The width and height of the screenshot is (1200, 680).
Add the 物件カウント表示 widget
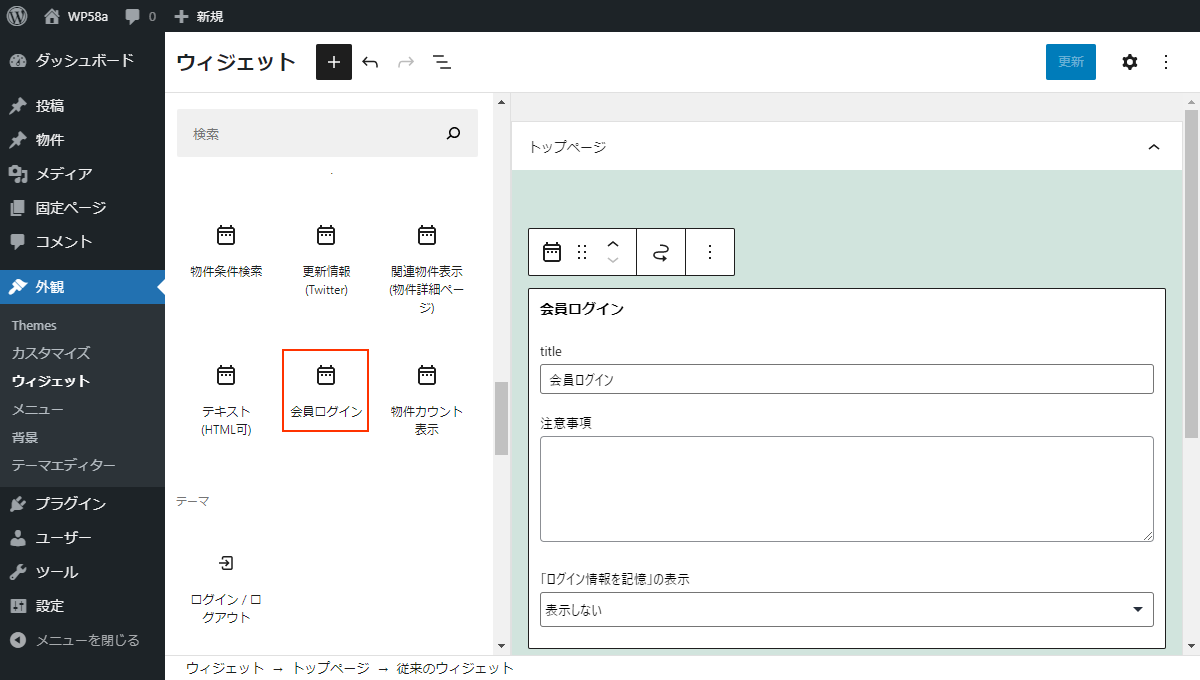click(426, 400)
